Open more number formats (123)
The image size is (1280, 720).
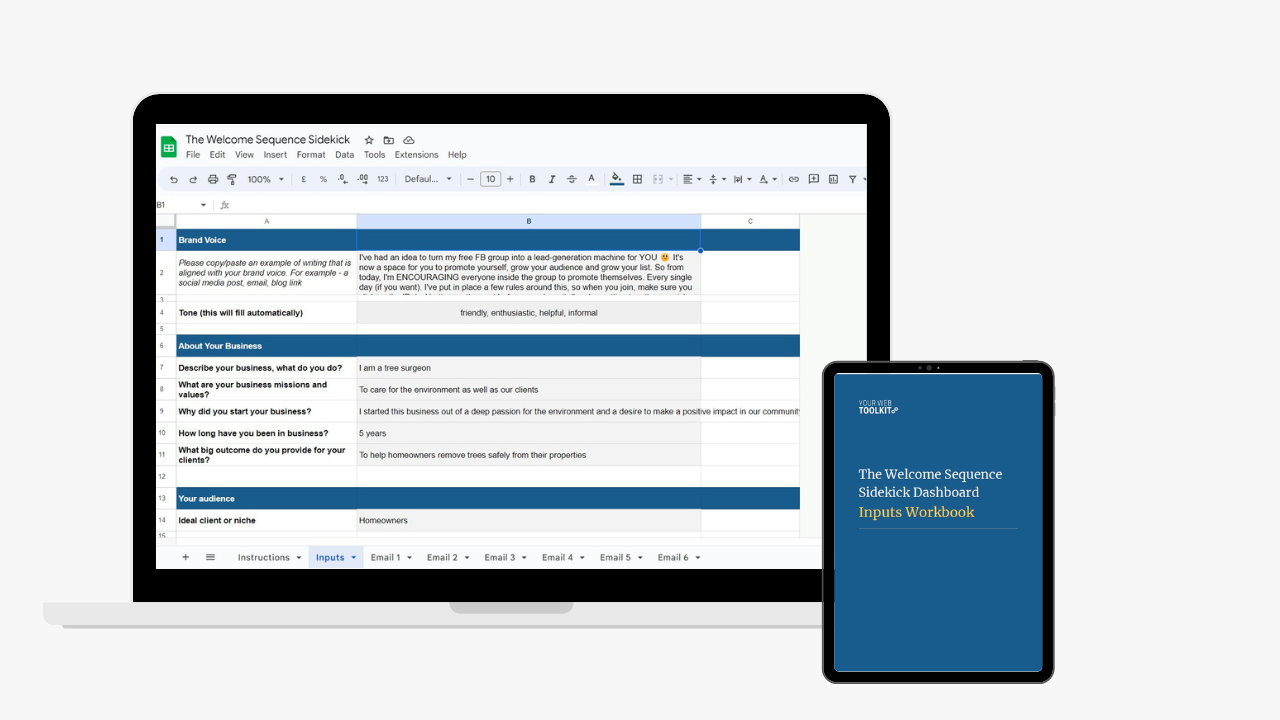[x=383, y=180]
